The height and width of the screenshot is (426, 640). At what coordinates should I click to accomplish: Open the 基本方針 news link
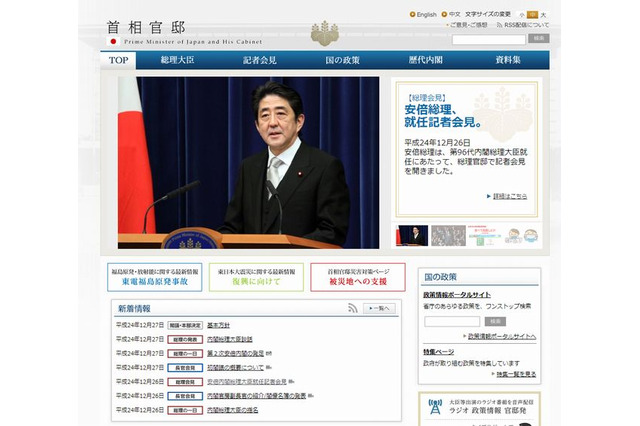click(218, 325)
